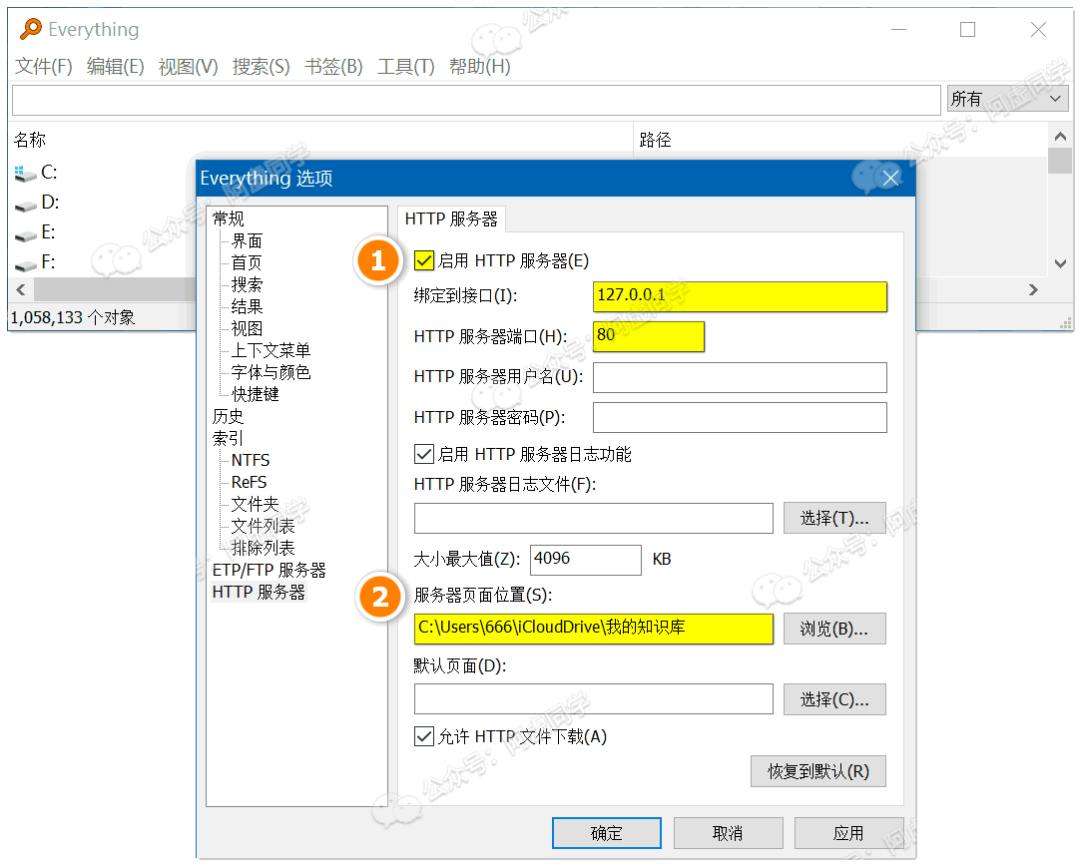Click the HTTP log file path field
Image resolution: width=1080 pixels, height=865 pixels.
(594, 518)
